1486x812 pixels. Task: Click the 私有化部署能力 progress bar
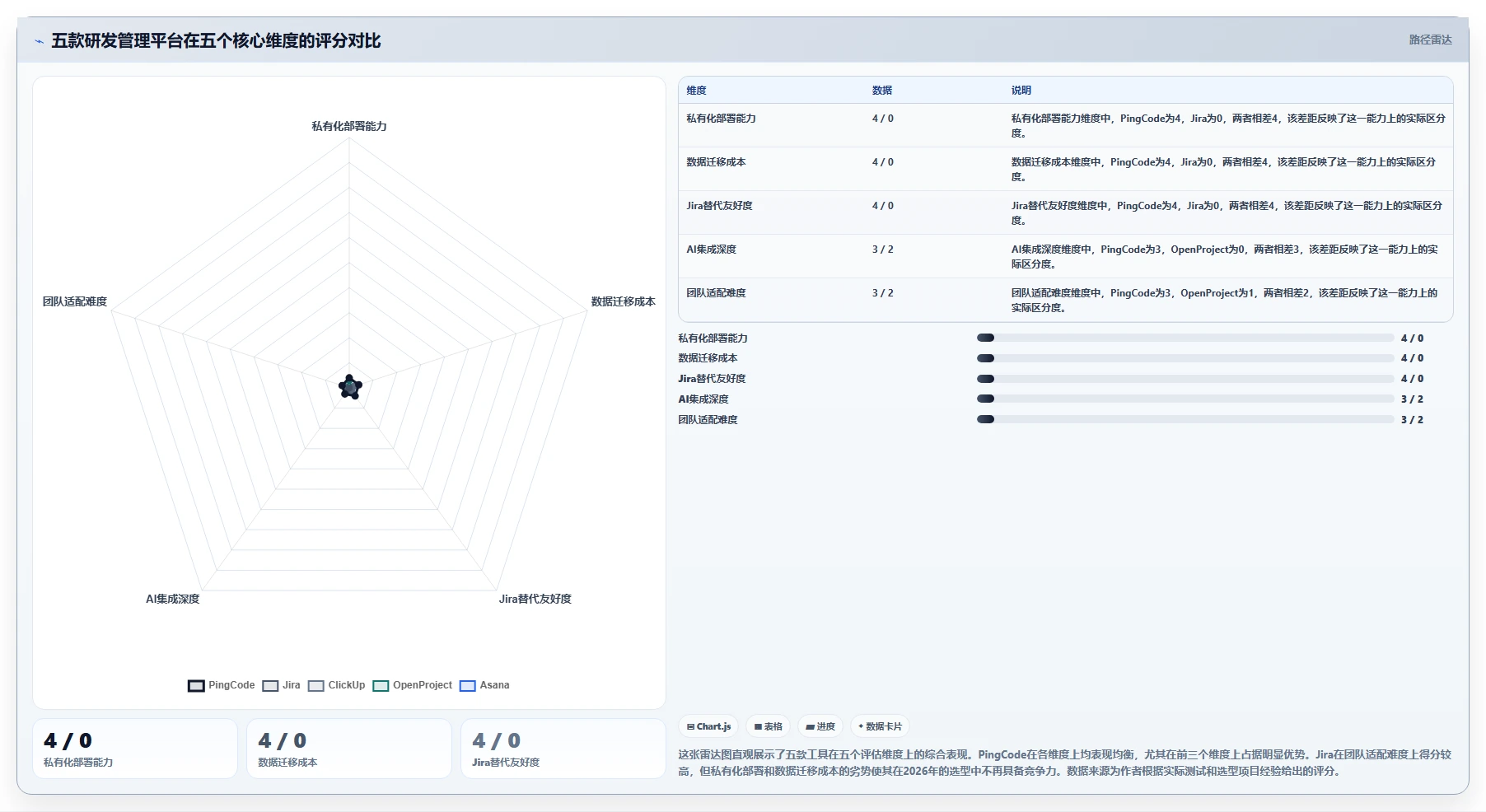tap(1185, 338)
